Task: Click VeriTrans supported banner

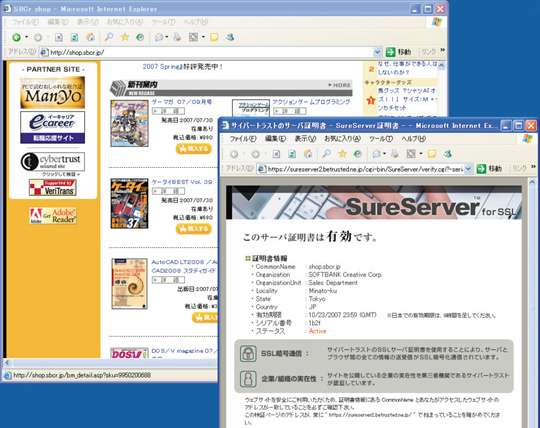Action: (53, 187)
